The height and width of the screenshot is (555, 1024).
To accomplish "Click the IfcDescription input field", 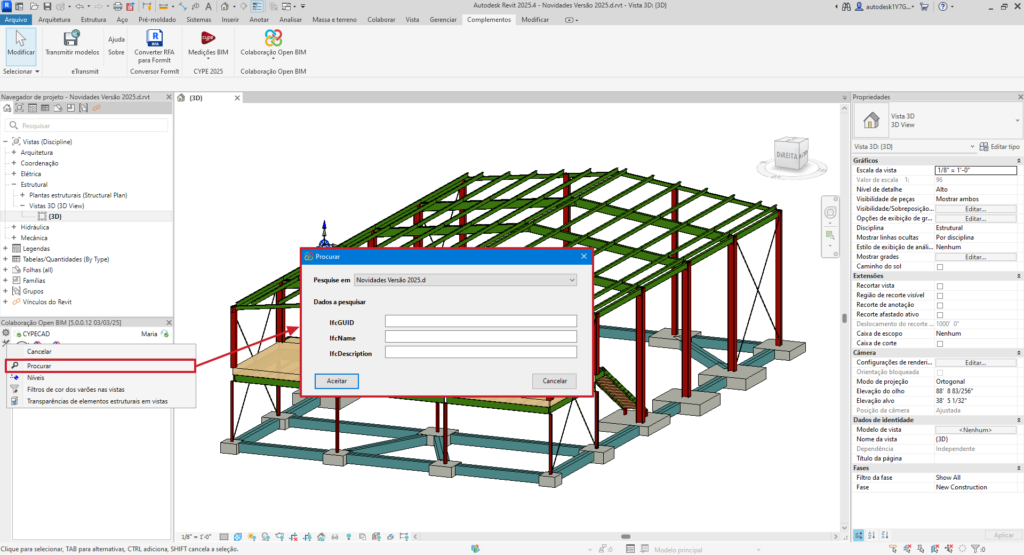I will 481,353.
